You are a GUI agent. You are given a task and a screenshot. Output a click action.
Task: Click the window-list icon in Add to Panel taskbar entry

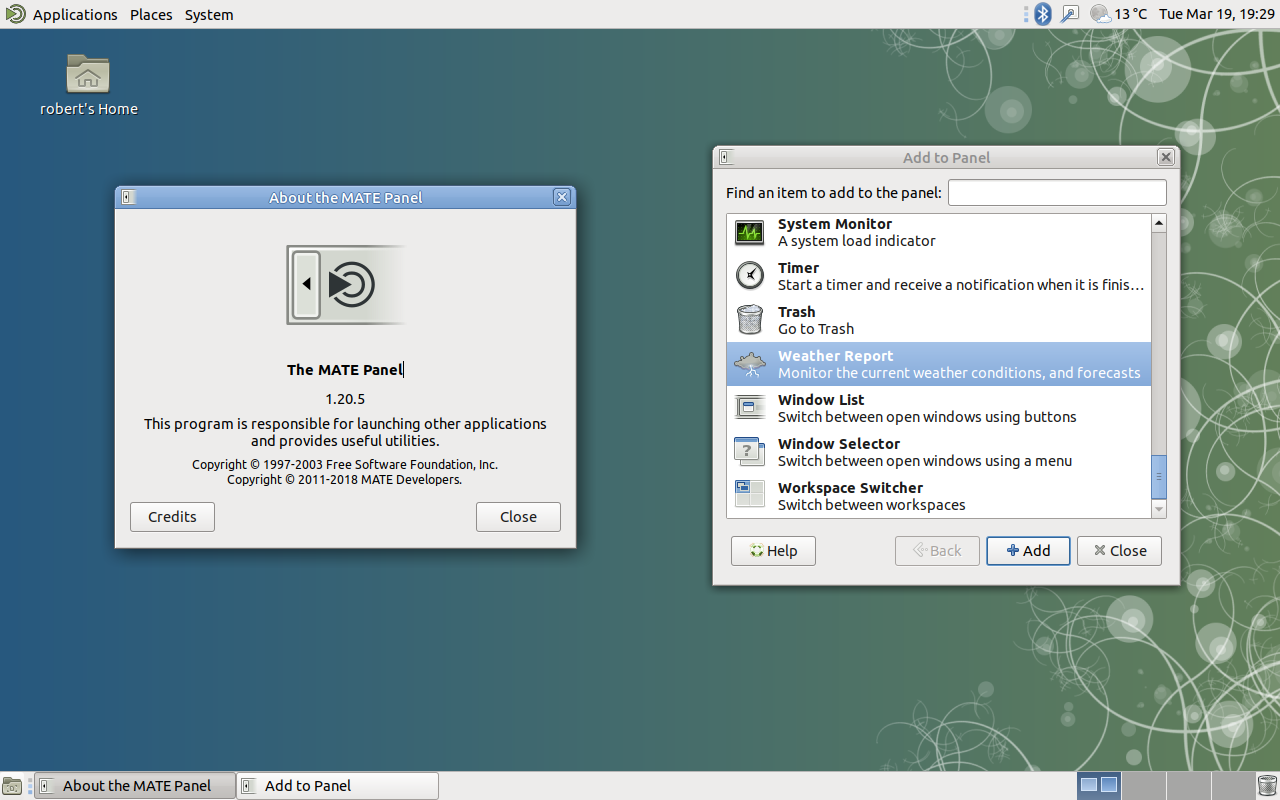(x=248, y=786)
